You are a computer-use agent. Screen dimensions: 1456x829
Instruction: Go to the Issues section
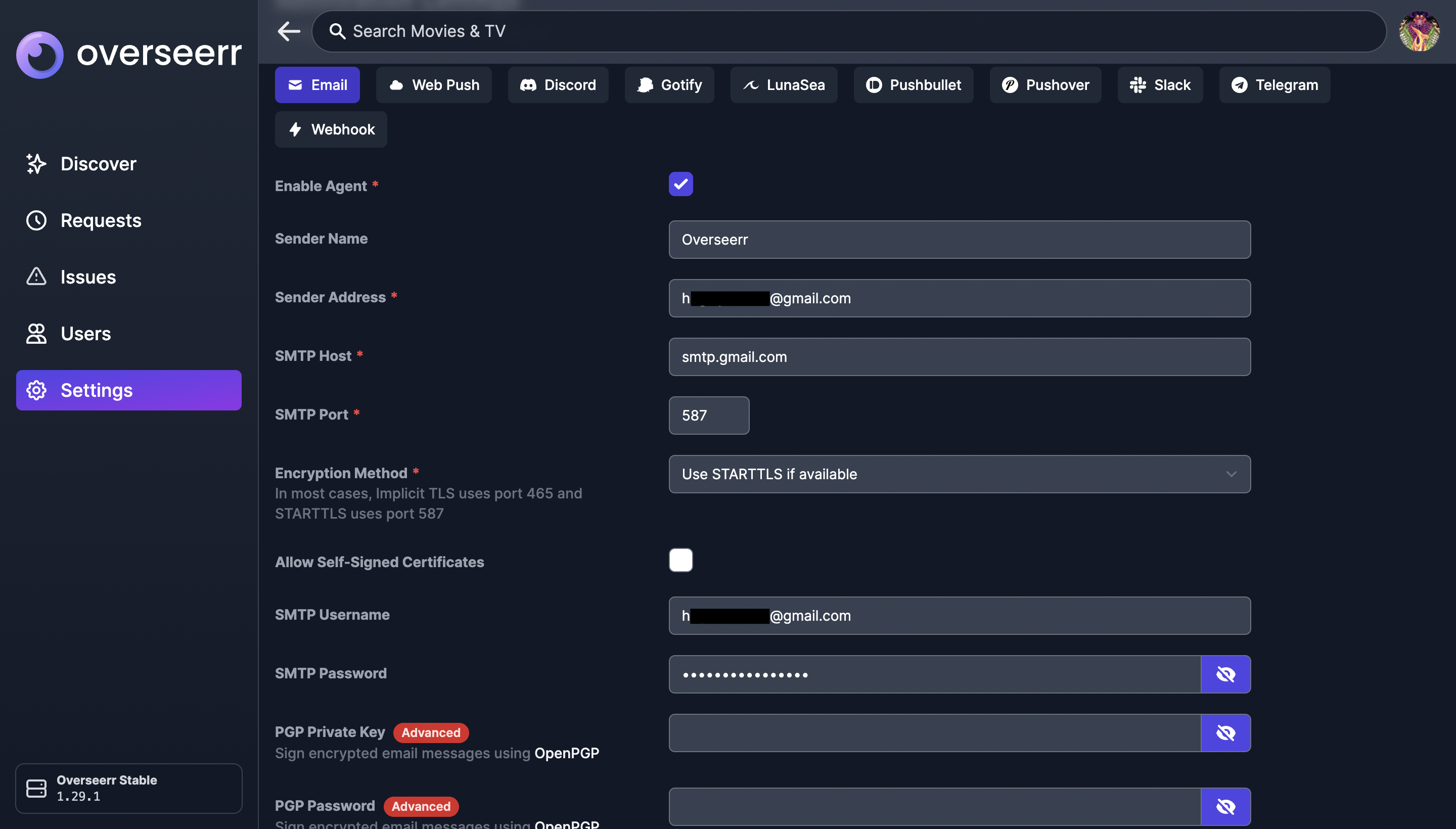point(87,277)
